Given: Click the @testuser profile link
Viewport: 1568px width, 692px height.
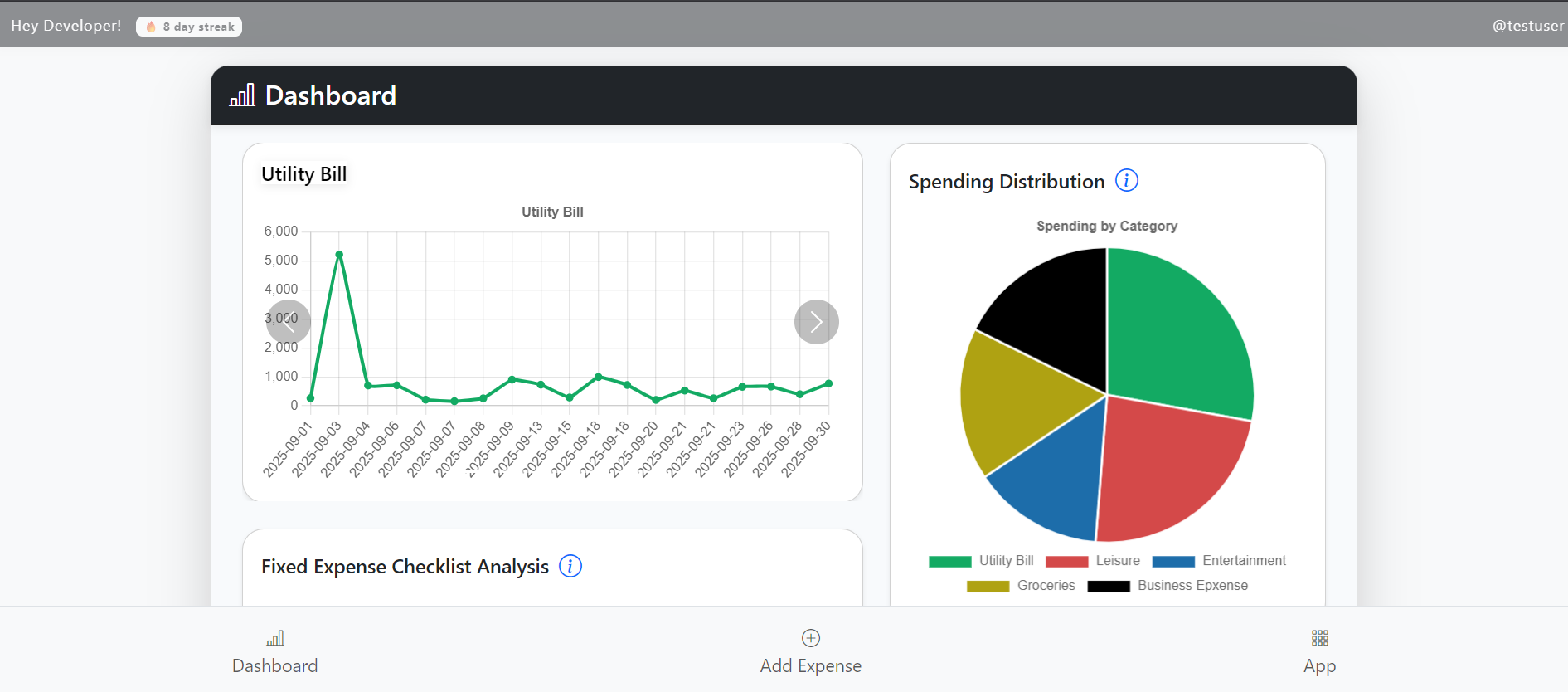Looking at the screenshot, I should click(x=1527, y=26).
